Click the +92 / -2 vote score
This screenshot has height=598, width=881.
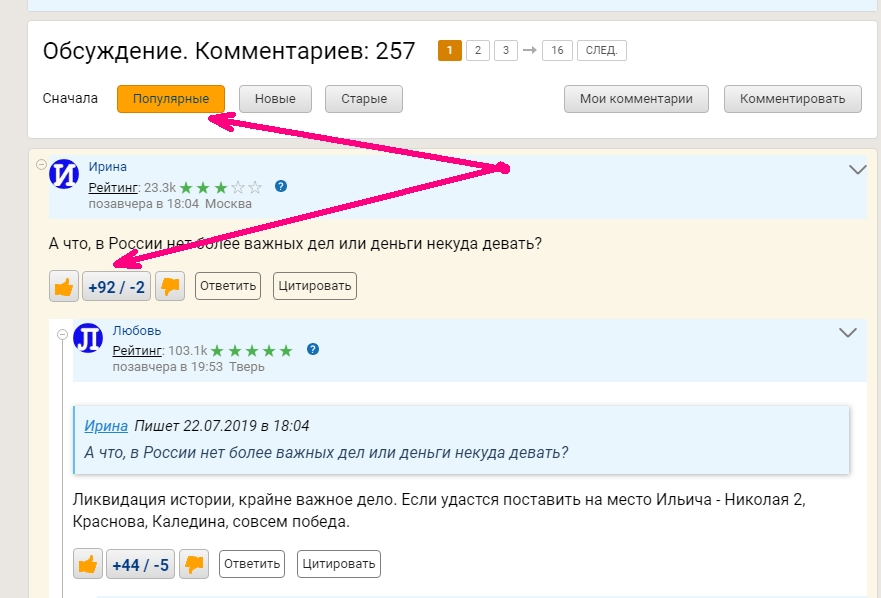tap(117, 287)
